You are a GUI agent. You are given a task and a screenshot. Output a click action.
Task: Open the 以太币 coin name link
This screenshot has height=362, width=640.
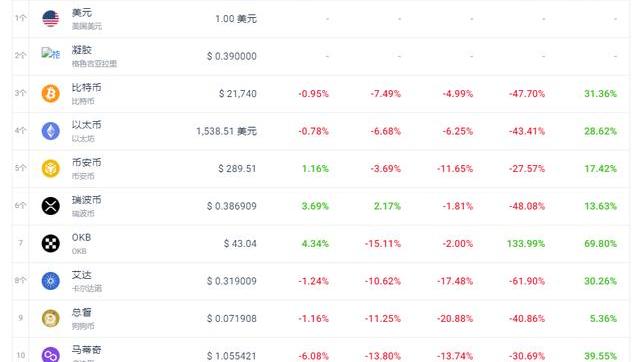87,125
